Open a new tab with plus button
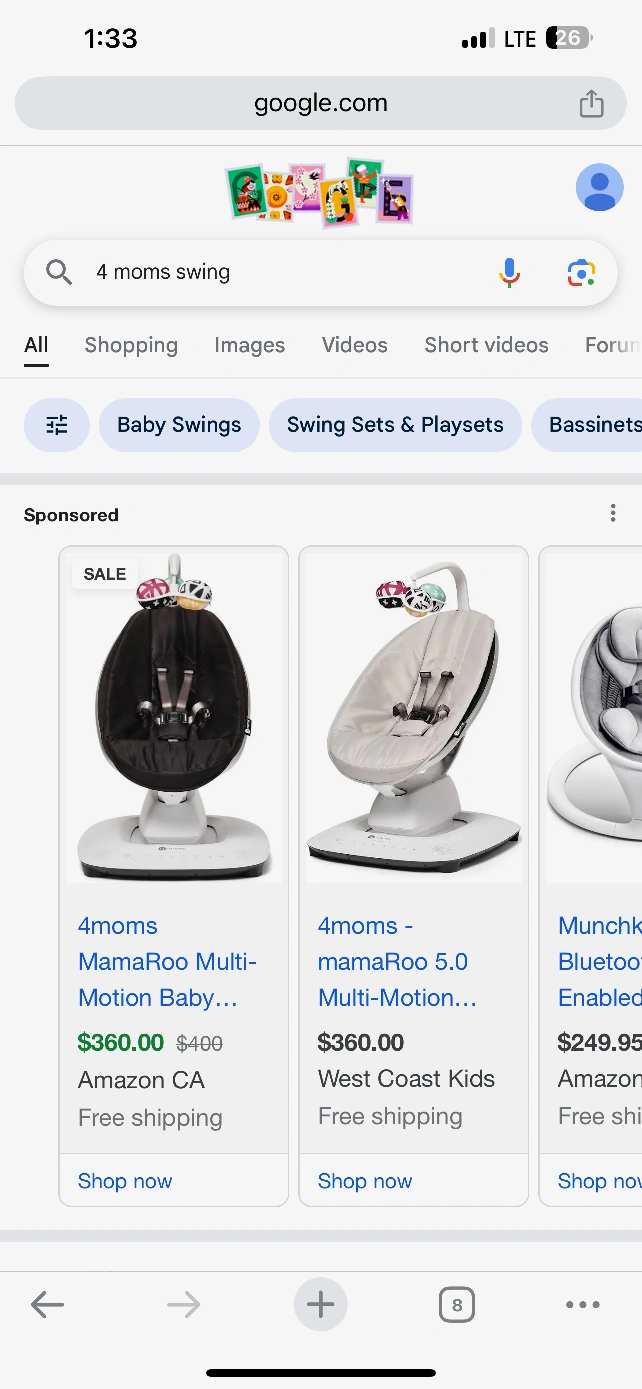The image size is (642, 1389). click(x=320, y=1304)
